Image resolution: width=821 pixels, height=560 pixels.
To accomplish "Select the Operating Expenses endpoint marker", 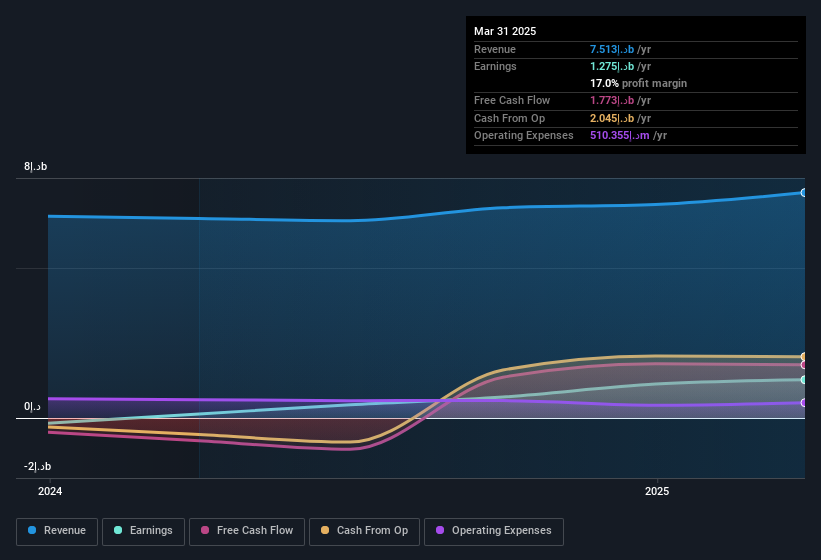I will point(804,402).
